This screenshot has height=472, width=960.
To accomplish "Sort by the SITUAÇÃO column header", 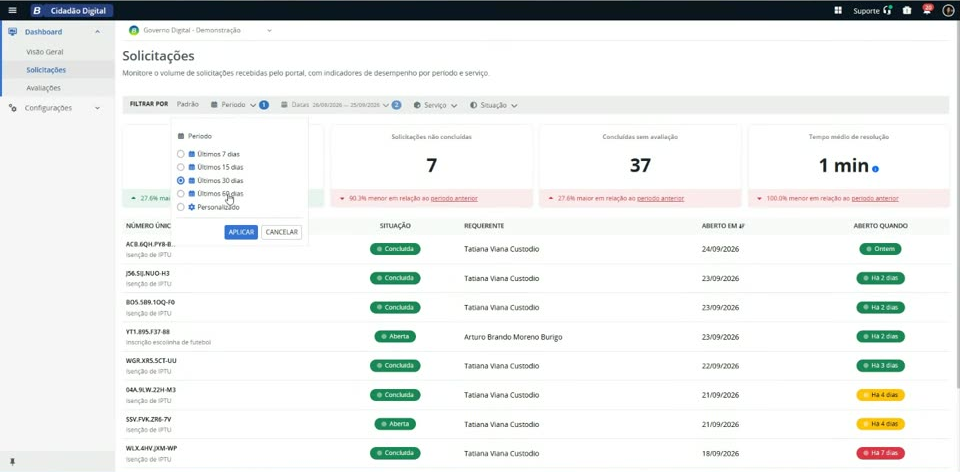I will click(x=395, y=226).
